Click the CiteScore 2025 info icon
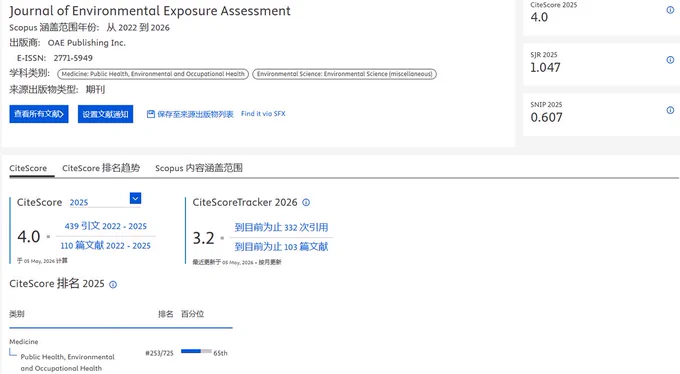 [x=670, y=10]
